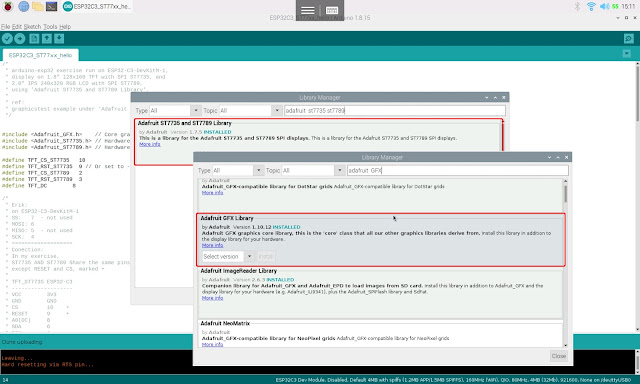Image resolution: width=640 pixels, height=384 pixels.
Task: Select Adafruit ST7735 and ST7789 Library title
Action: [x=184, y=123]
